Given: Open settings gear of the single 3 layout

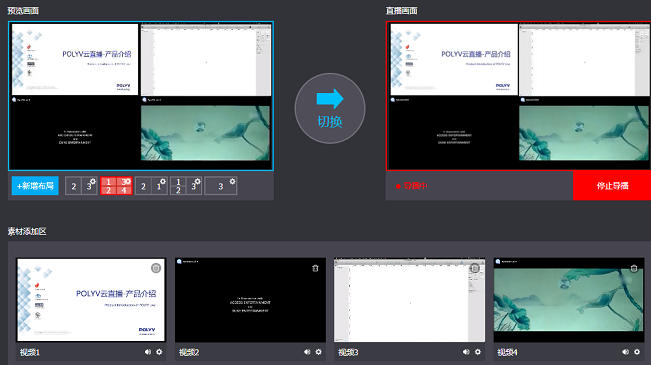Looking at the screenshot, I should click(232, 181).
